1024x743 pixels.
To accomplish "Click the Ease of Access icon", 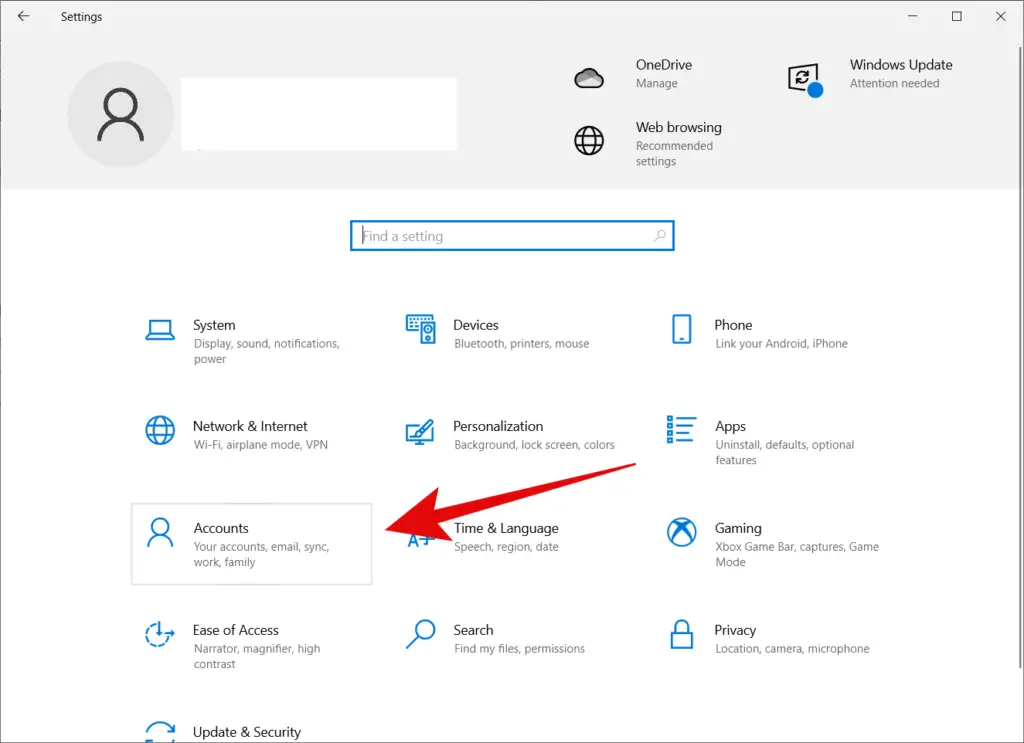I will click(160, 634).
